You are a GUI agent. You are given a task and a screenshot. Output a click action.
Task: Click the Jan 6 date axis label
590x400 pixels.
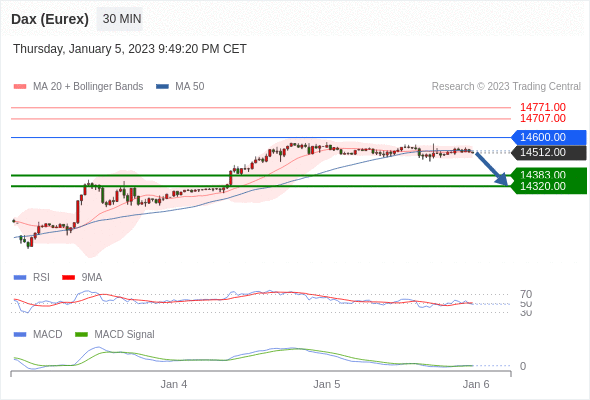point(476,385)
